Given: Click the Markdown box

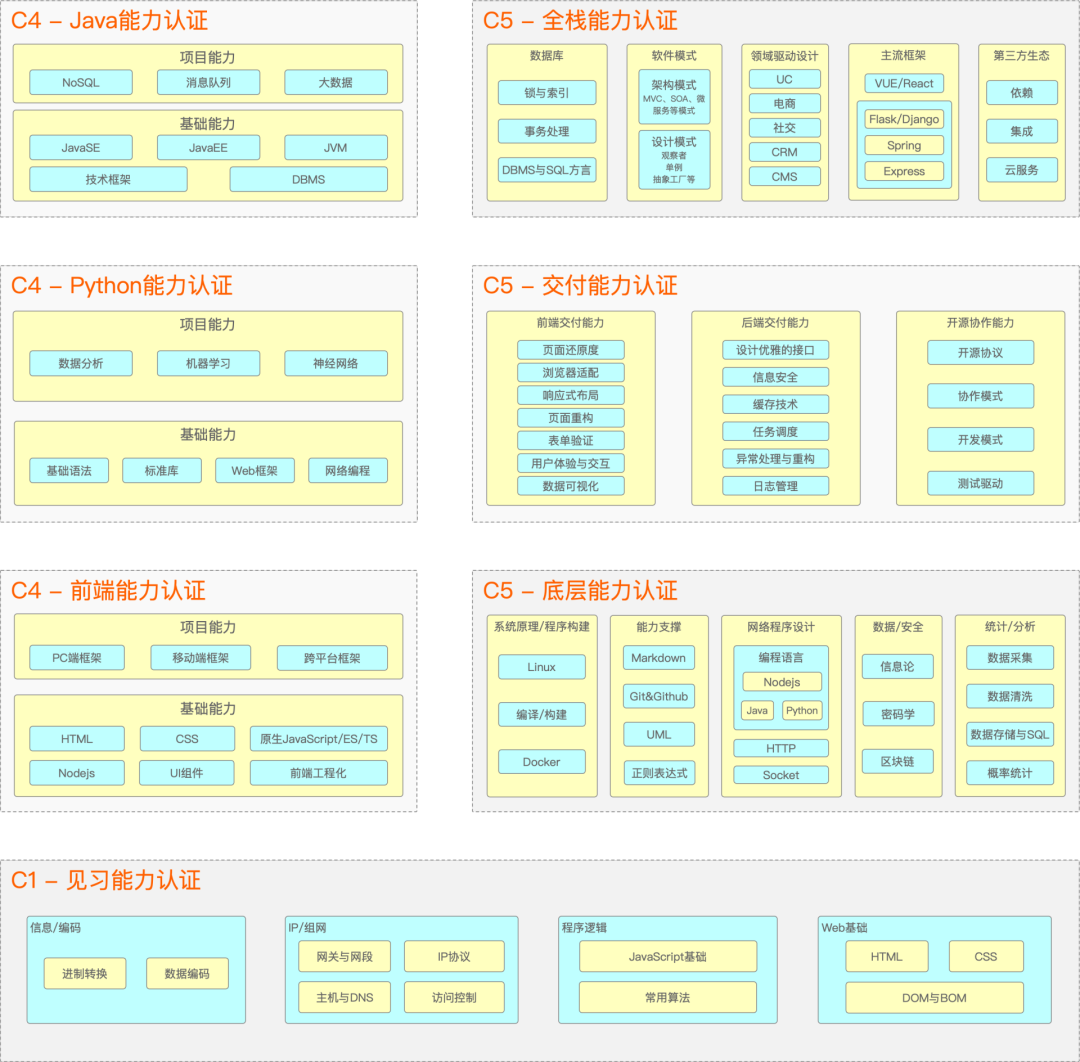Looking at the screenshot, I should [x=658, y=658].
